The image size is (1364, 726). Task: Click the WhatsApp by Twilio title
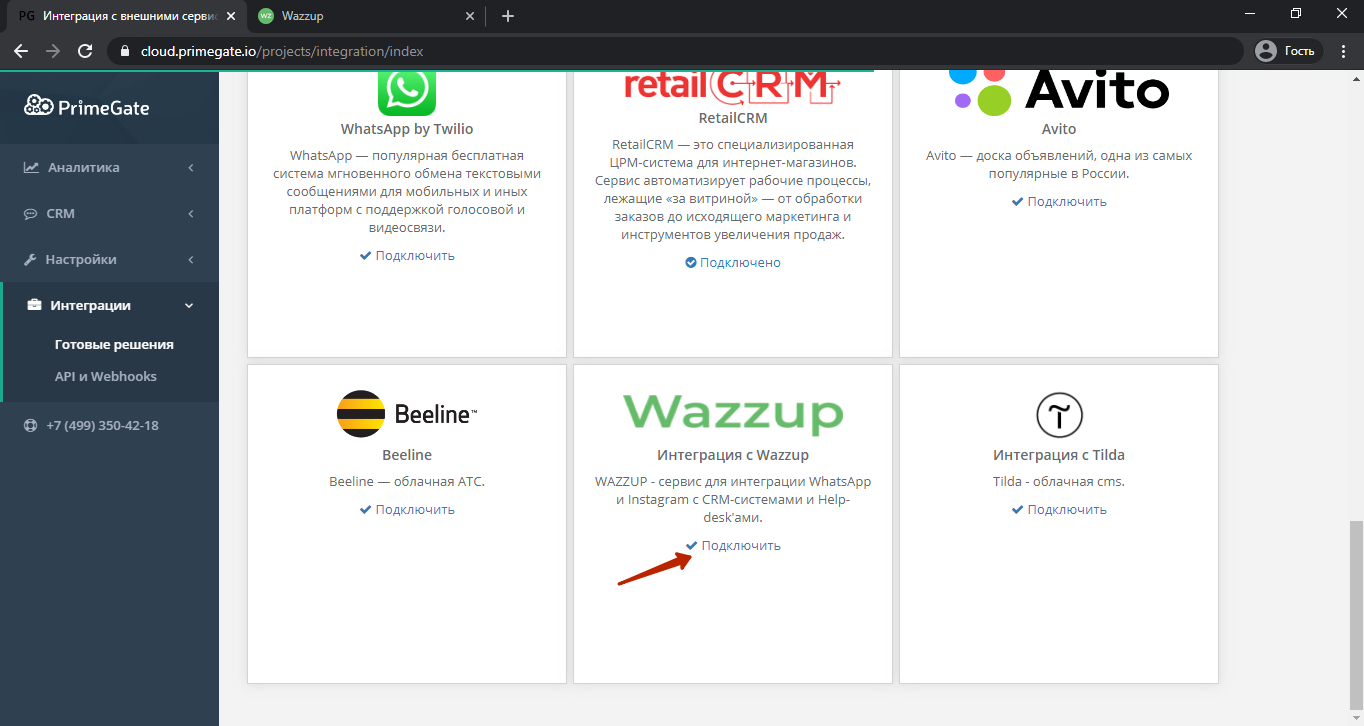tap(407, 129)
